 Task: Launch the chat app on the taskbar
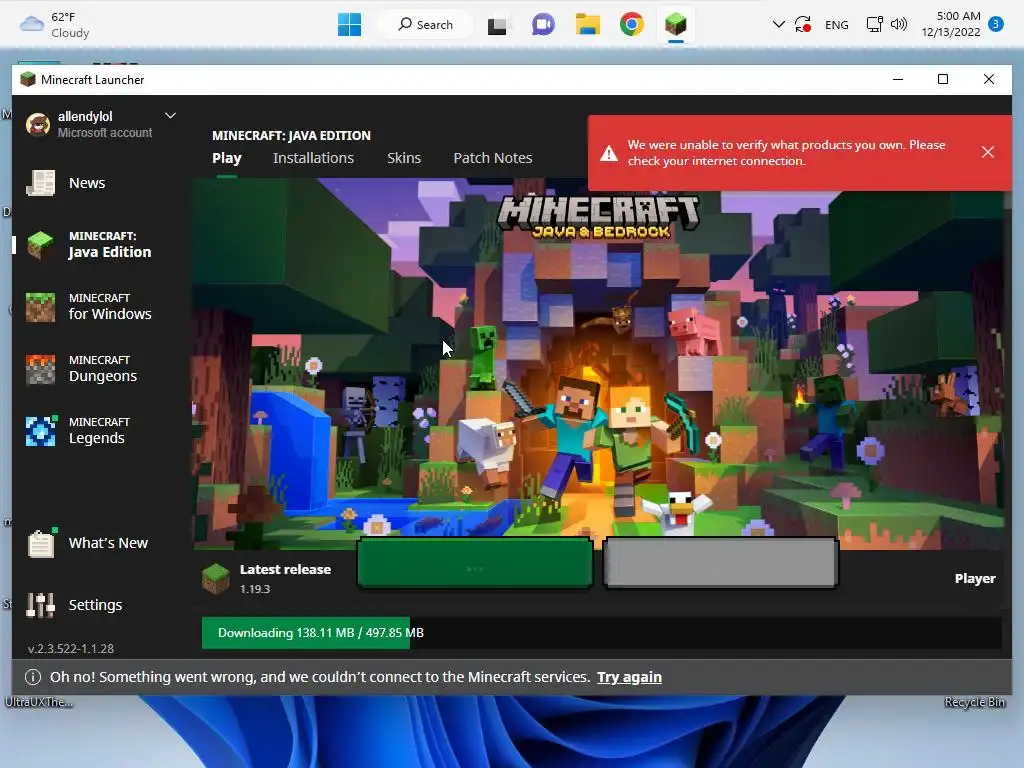point(543,25)
